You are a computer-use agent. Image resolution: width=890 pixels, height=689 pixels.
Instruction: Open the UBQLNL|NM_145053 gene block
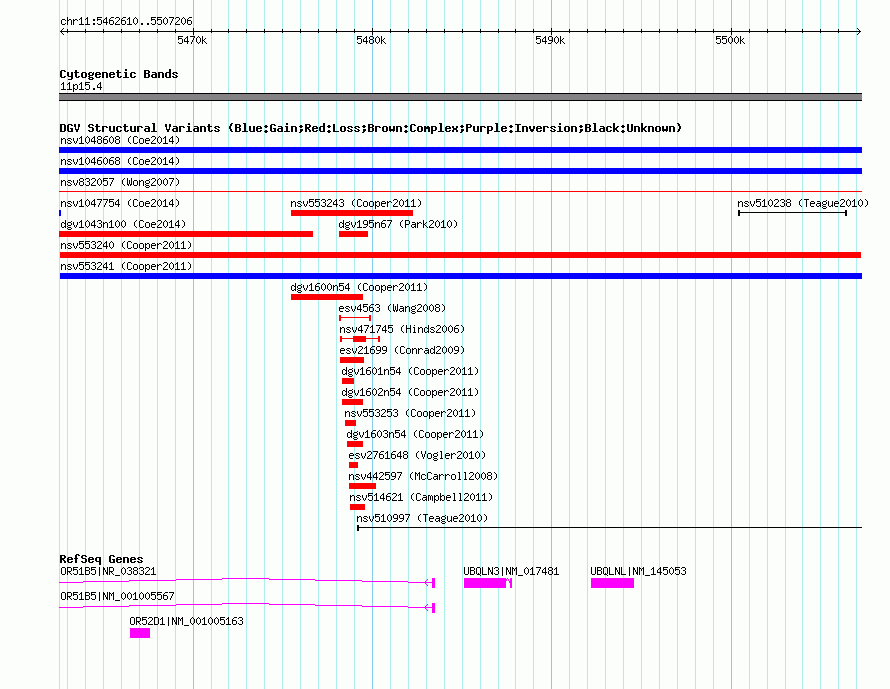(612, 583)
